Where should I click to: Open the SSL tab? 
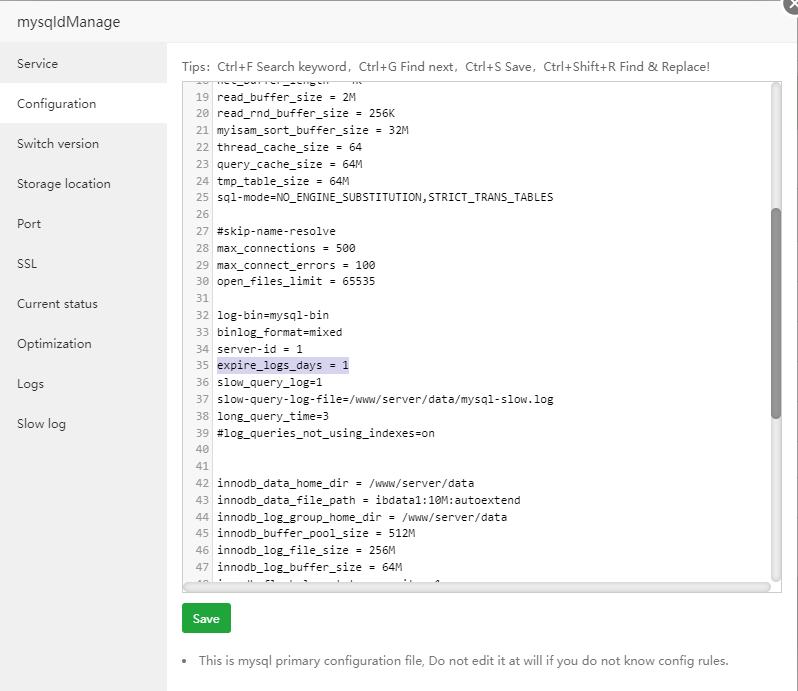click(27, 264)
